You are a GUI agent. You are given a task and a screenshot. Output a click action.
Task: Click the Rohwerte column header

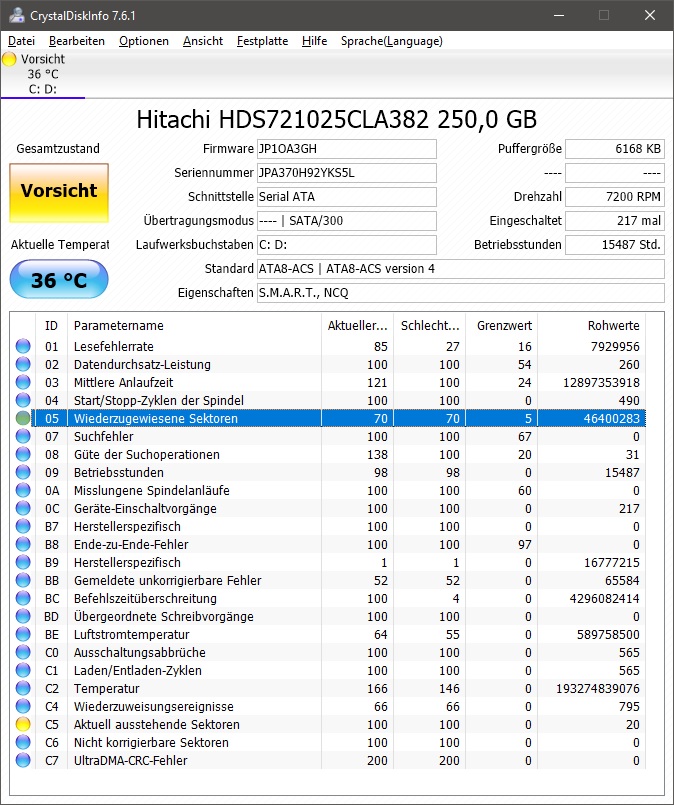[591, 325]
